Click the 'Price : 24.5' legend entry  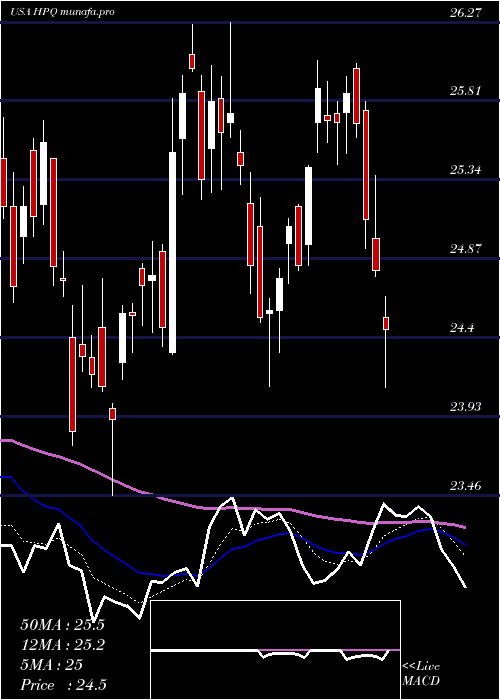tap(63, 685)
